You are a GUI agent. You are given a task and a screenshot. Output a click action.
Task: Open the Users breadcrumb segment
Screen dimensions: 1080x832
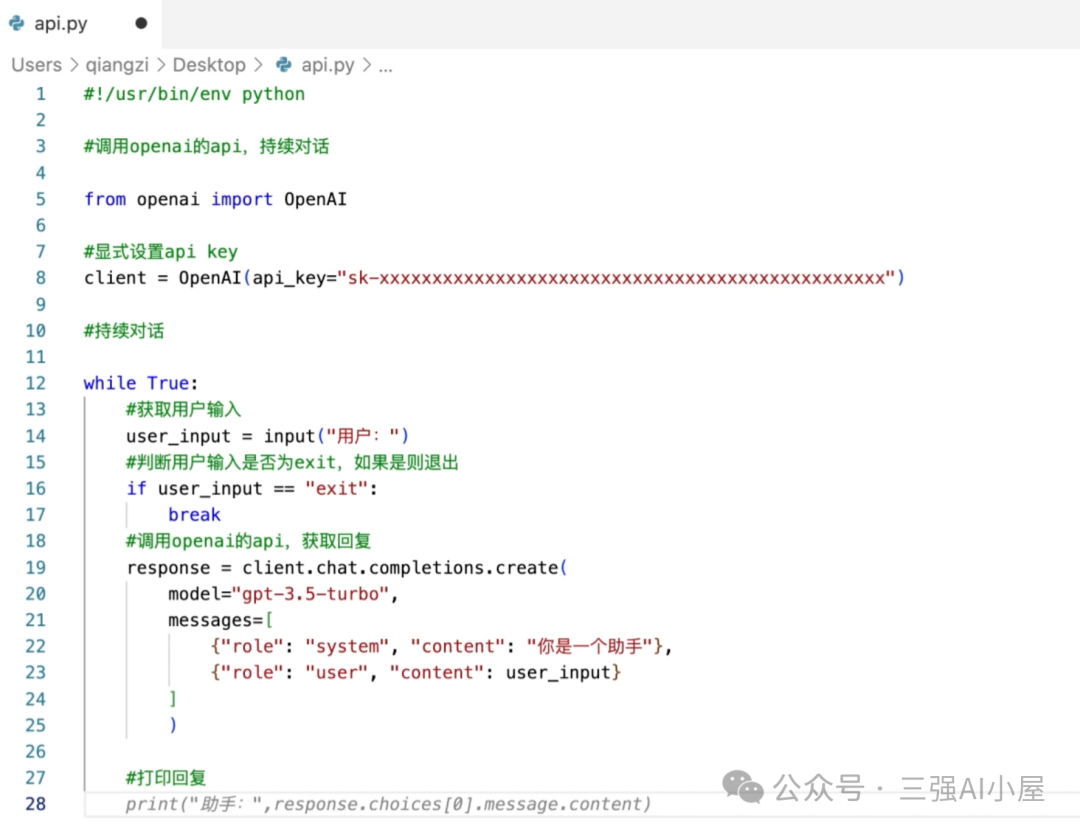[x=36, y=65]
